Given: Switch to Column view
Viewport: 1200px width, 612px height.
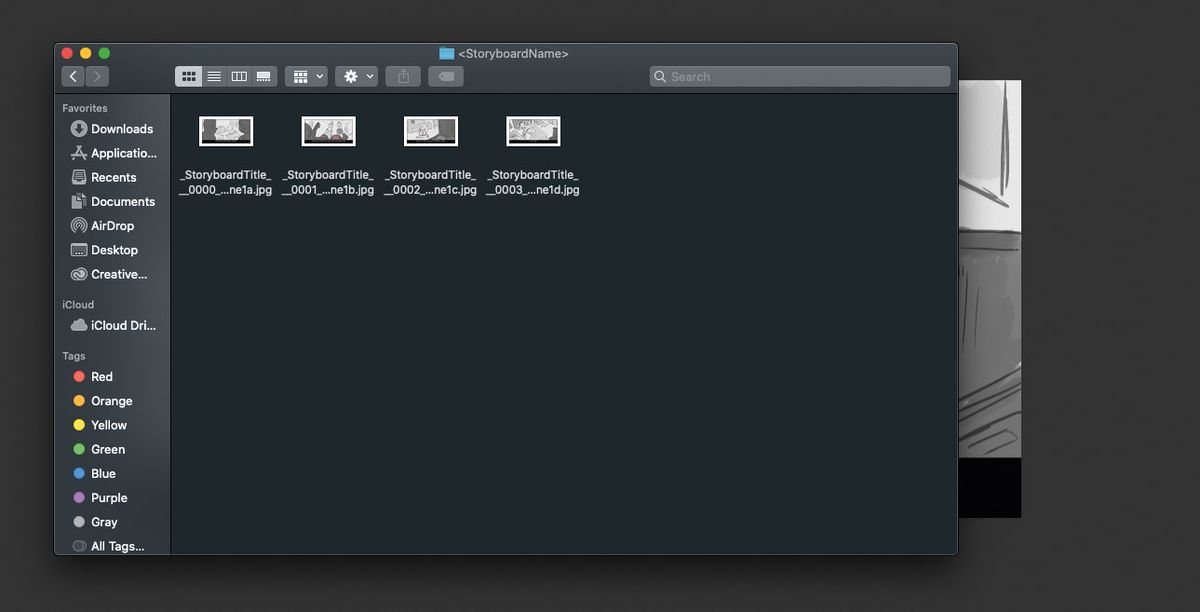Looking at the screenshot, I should pos(238,76).
